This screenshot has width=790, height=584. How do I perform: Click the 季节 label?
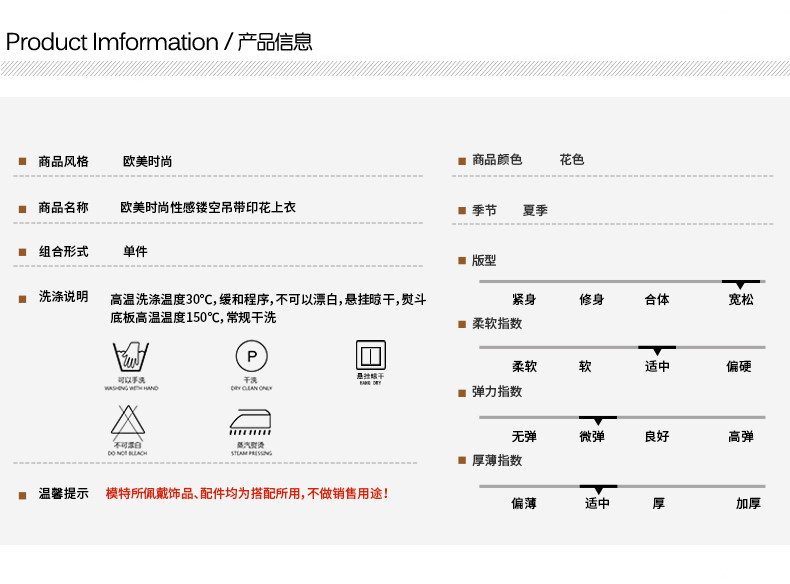(x=484, y=210)
